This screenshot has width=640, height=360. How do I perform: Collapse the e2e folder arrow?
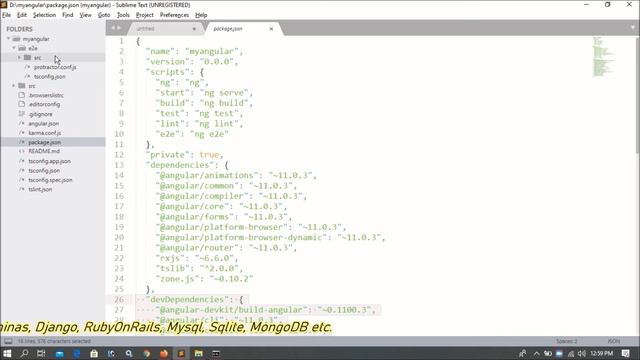coord(14,48)
